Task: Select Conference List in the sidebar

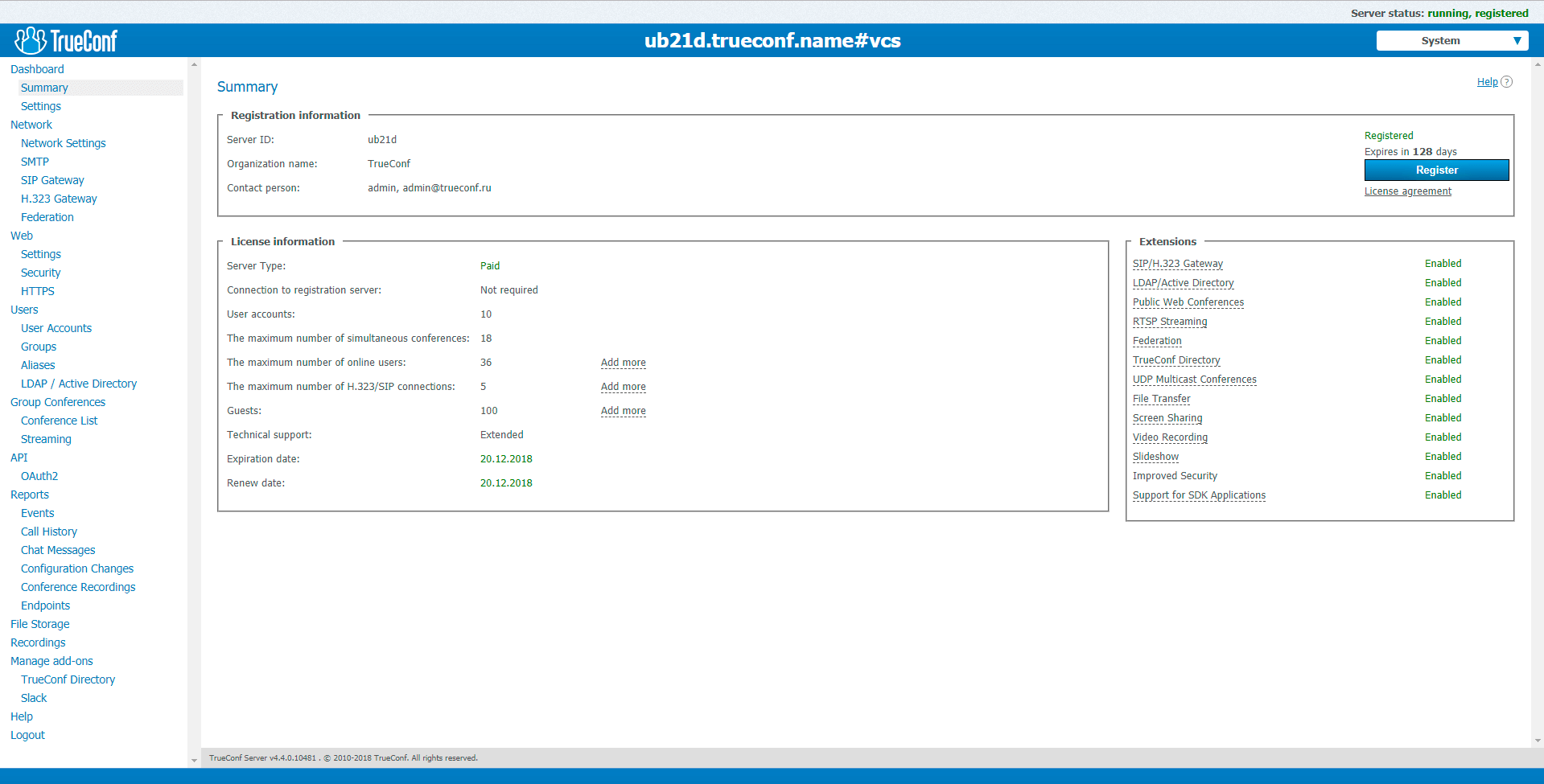Action: coord(59,420)
